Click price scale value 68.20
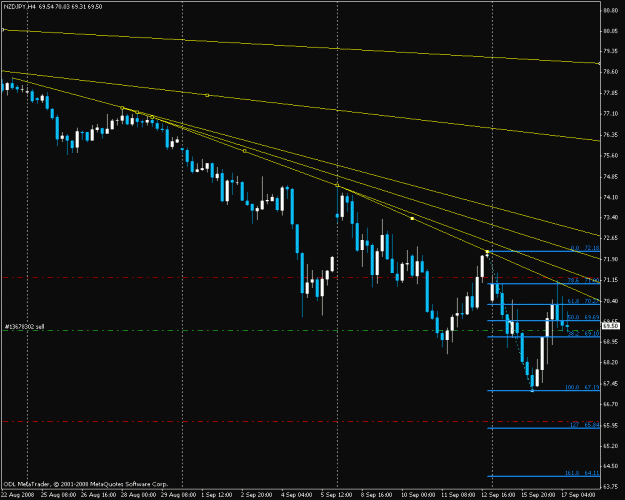 click(611, 362)
